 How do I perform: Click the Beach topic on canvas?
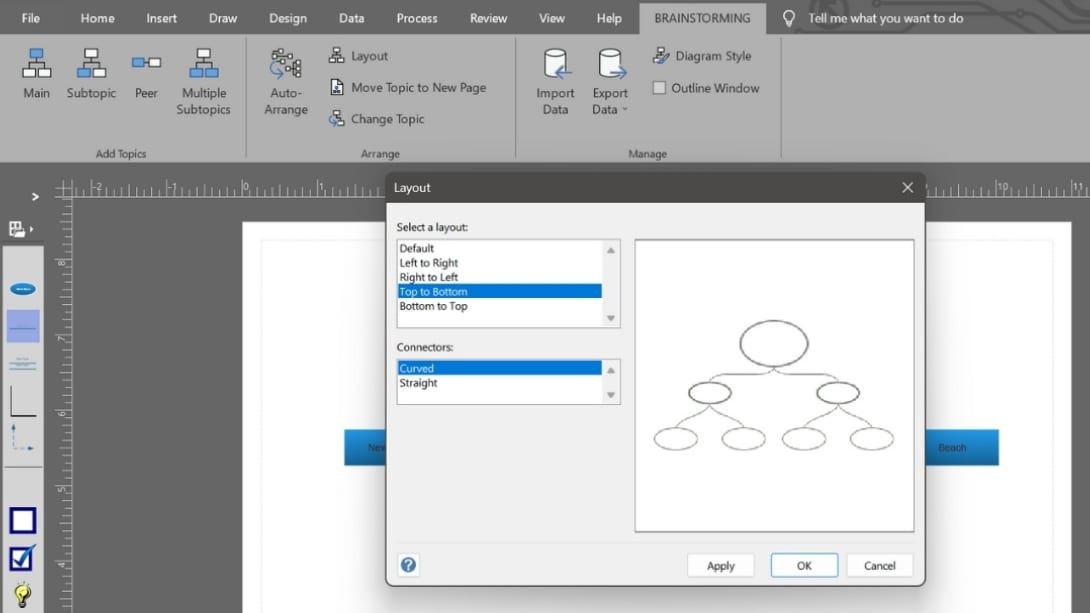(961, 448)
